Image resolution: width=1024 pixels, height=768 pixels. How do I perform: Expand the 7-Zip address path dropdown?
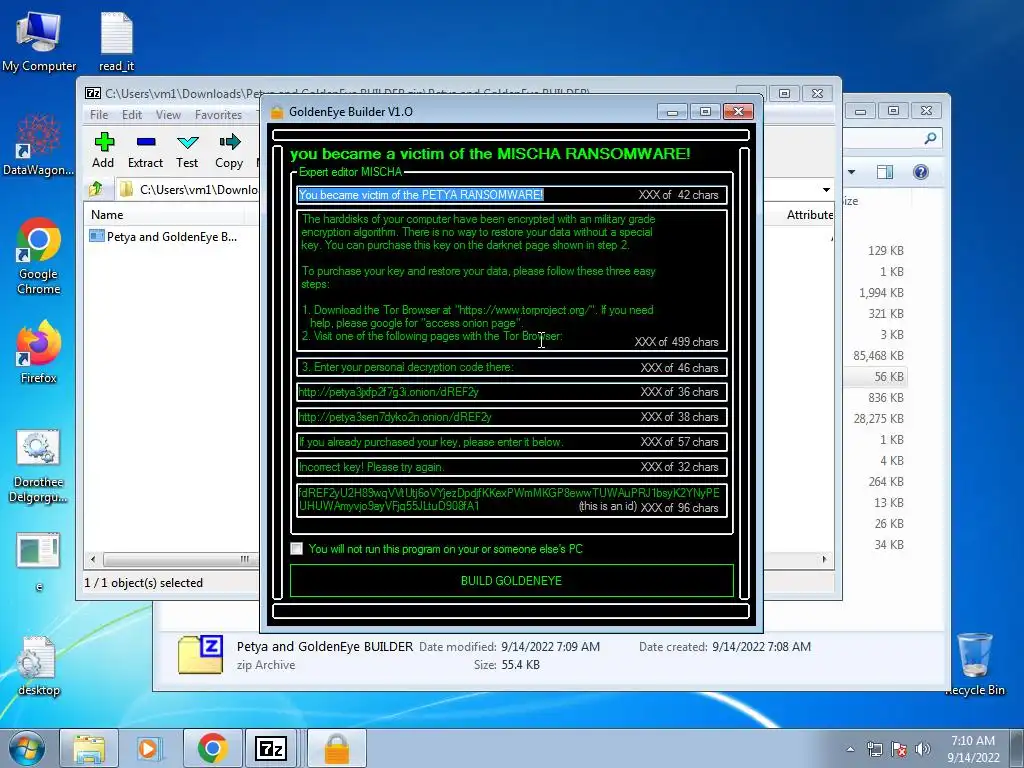coord(826,190)
